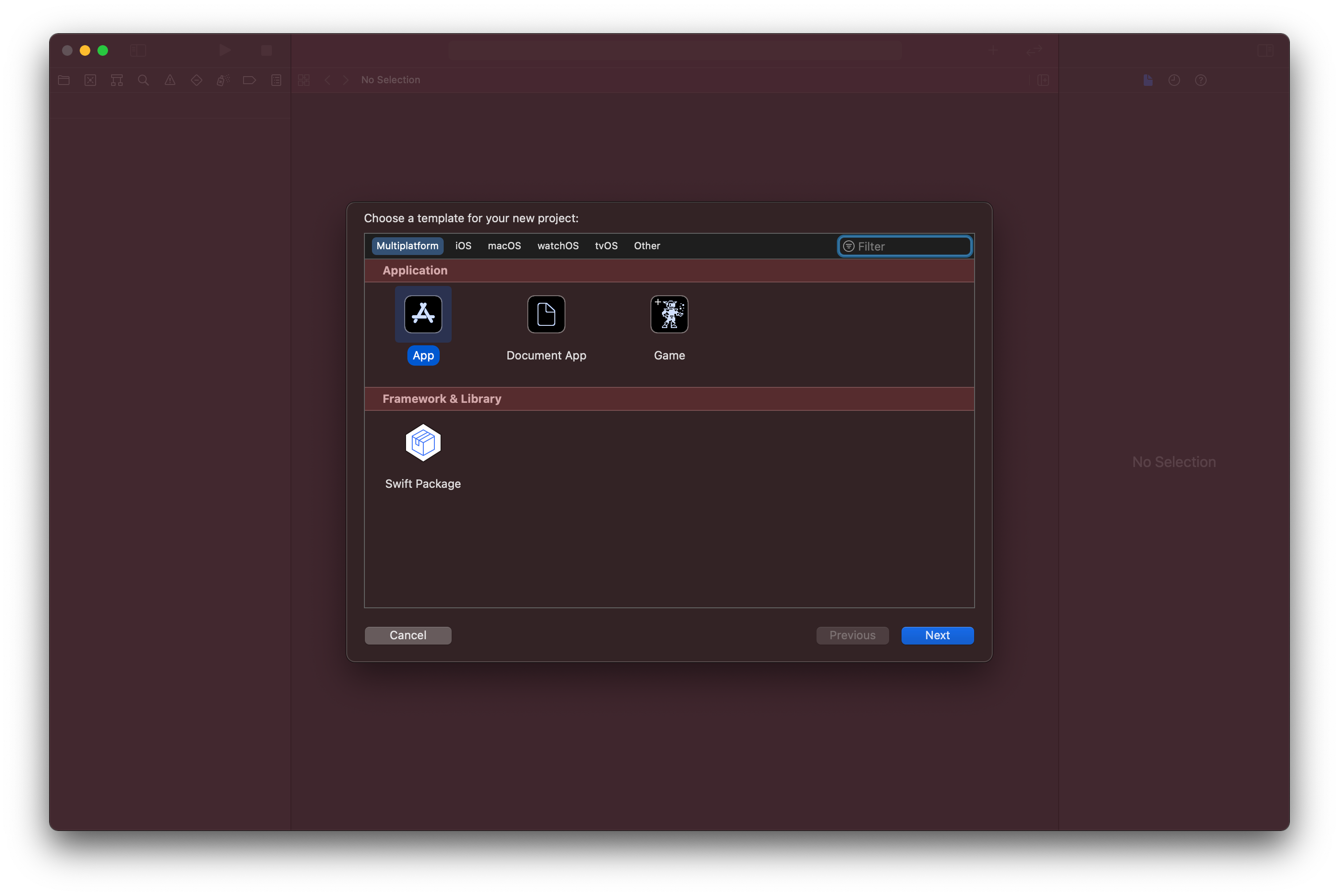Open the Issue navigator warning icon
This screenshot has width=1339, height=896.
170,80
